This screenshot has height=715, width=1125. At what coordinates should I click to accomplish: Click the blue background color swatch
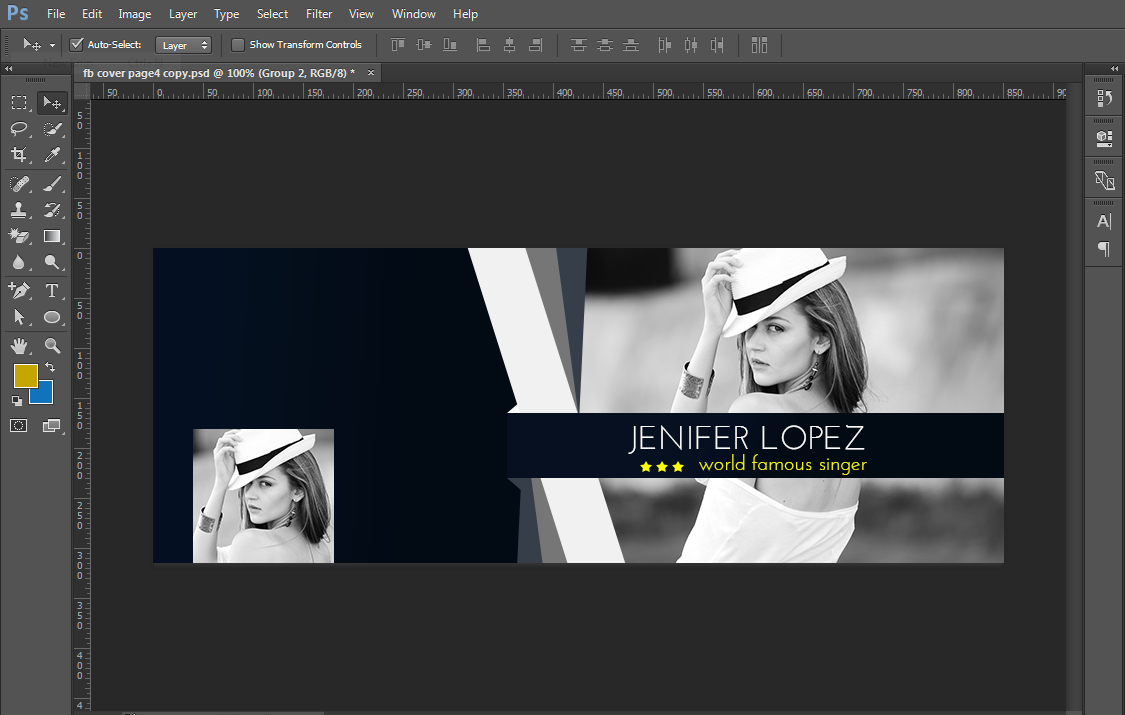tap(45, 396)
